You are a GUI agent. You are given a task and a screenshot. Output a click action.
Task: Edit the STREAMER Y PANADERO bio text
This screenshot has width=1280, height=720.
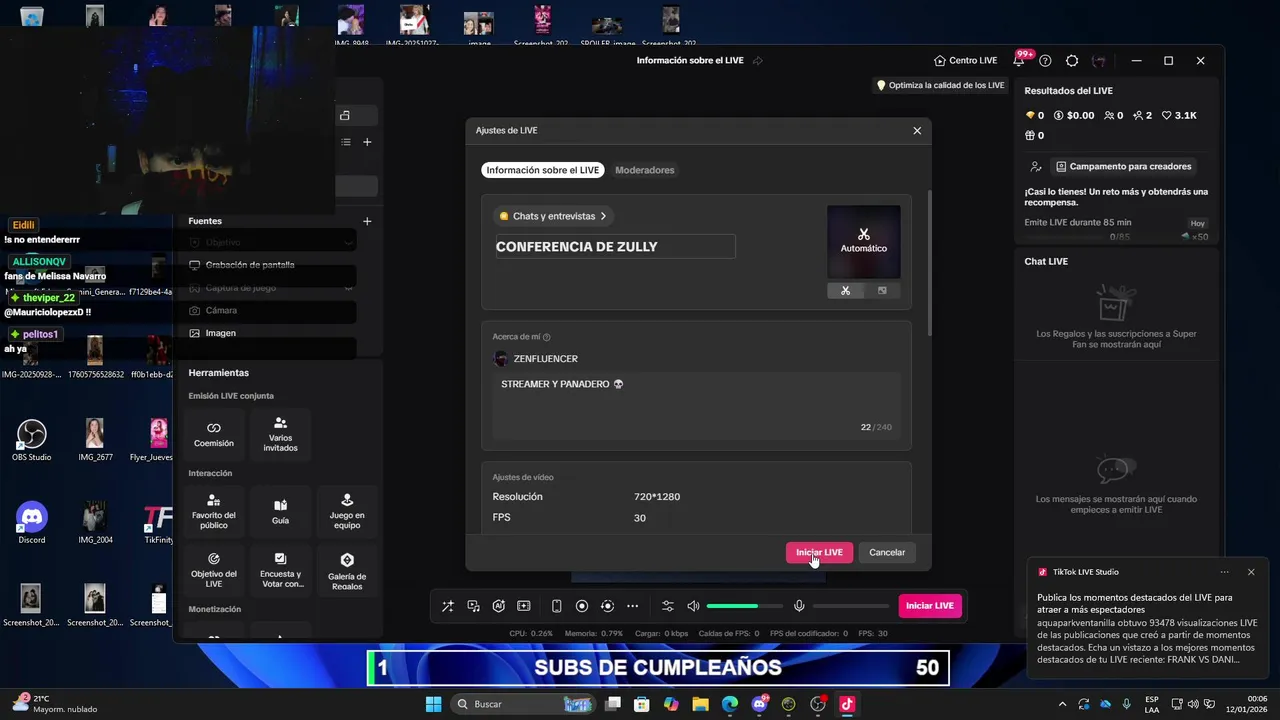[696, 404]
